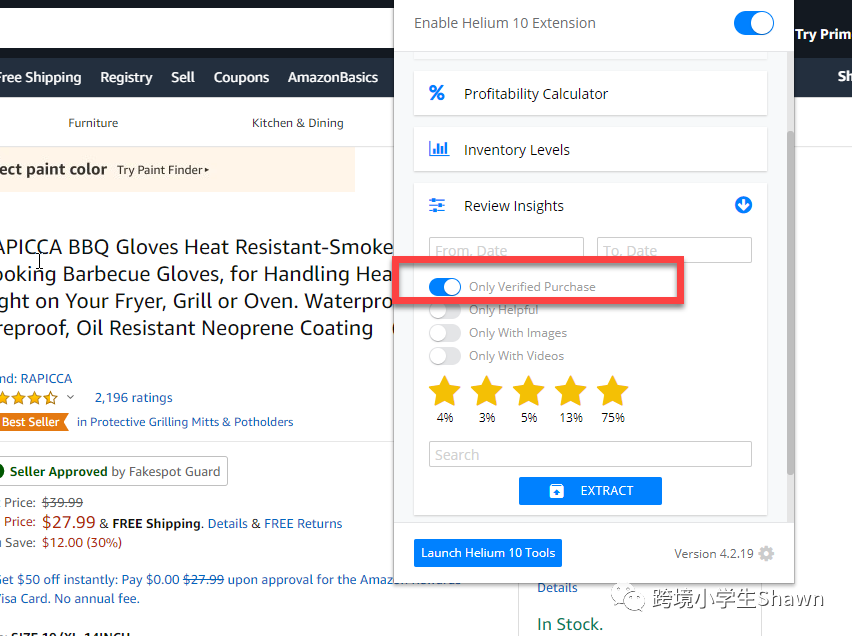Click the blue download arrow in Review Insights
Image resolution: width=852 pixels, height=636 pixels.
pos(743,205)
